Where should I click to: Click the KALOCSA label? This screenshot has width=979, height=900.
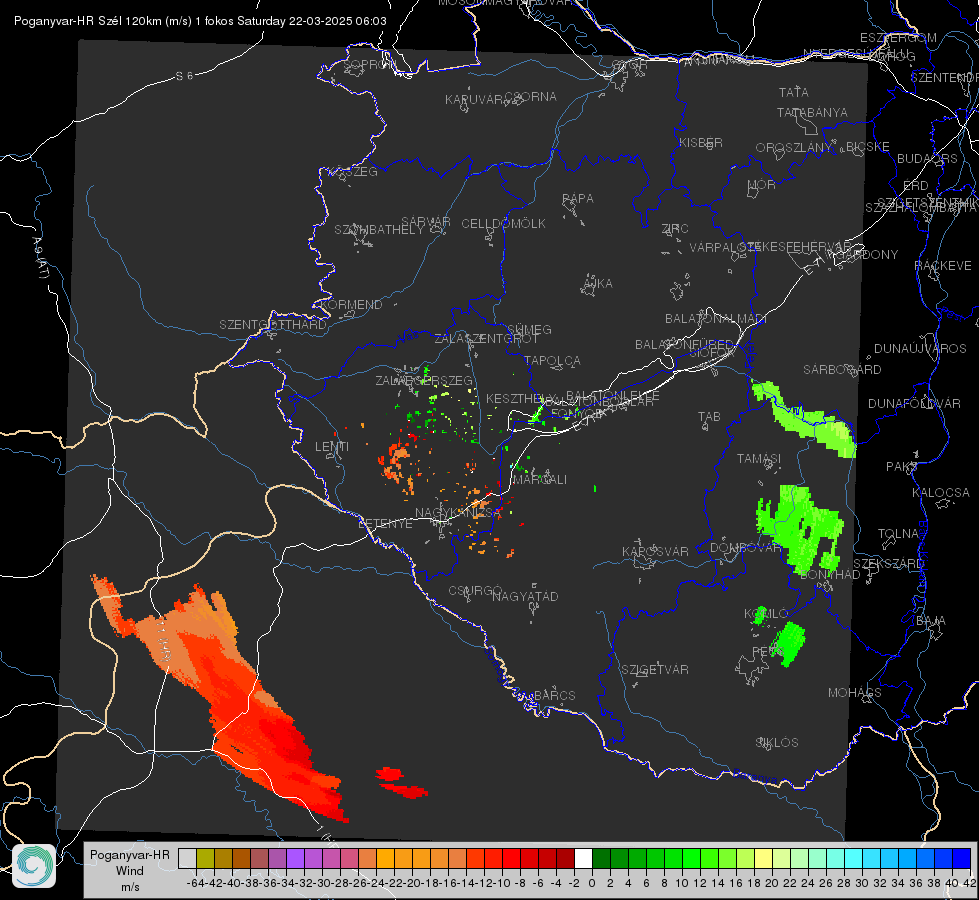pos(941,493)
